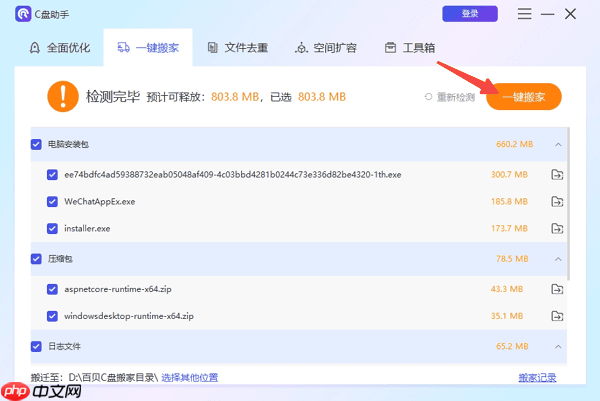
Task: Open the hamburger menu in title bar
Action: pyautogui.click(x=525, y=14)
